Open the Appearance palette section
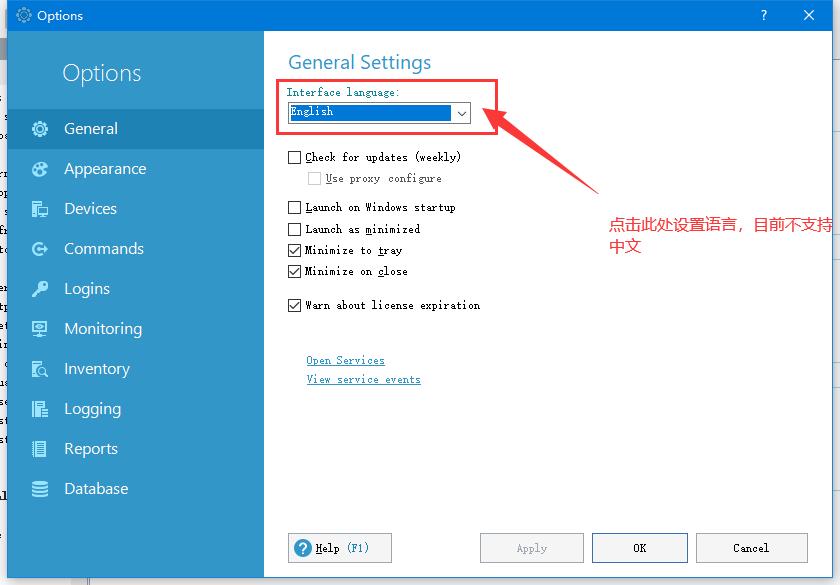The image size is (840, 585). (x=38, y=168)
